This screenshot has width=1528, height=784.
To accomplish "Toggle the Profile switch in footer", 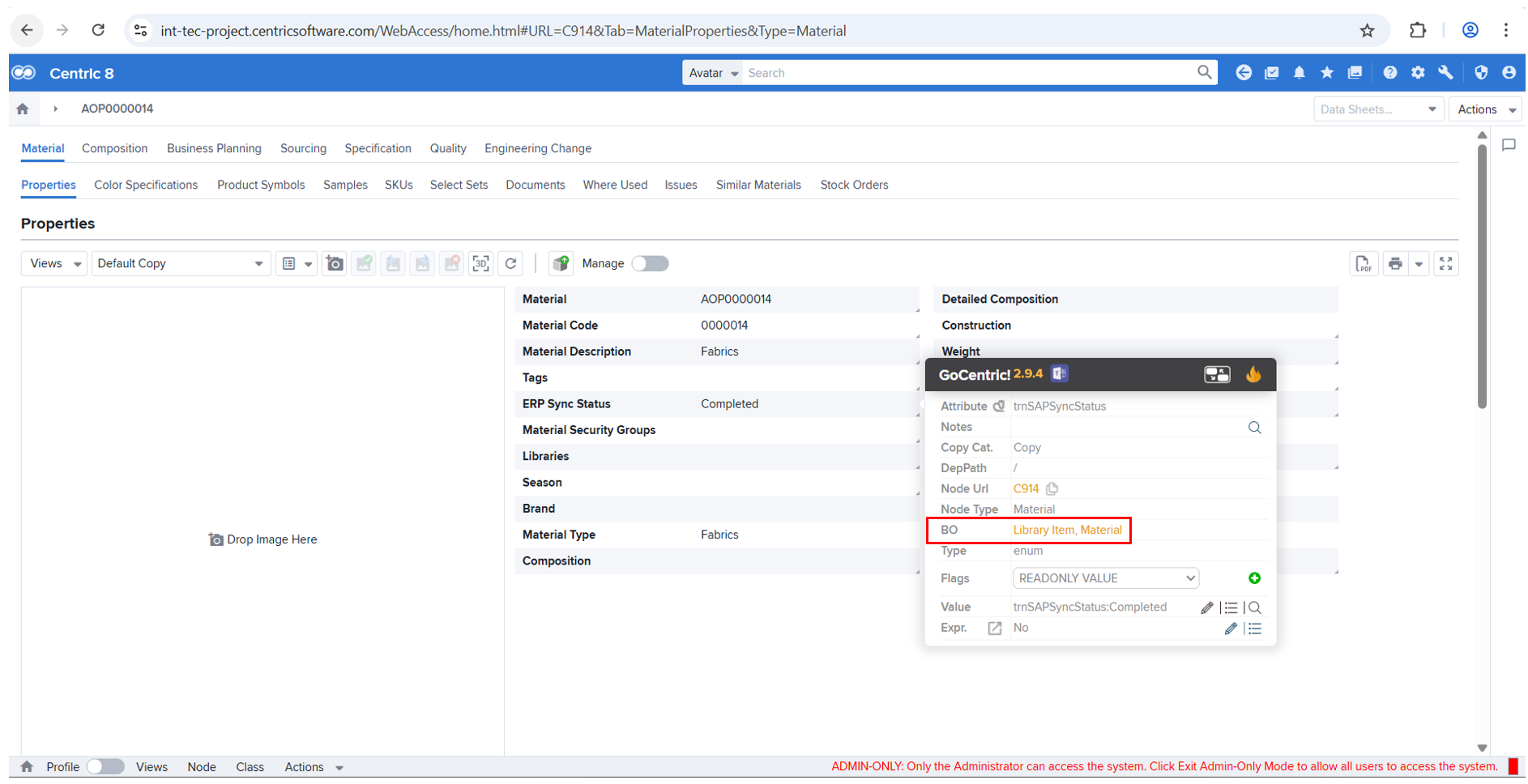I will [105, 767].
